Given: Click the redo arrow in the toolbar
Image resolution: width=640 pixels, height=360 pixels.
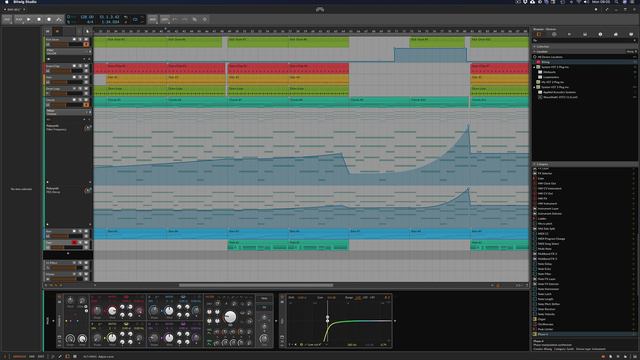Looking at the screenshot, I should point(184,19).
